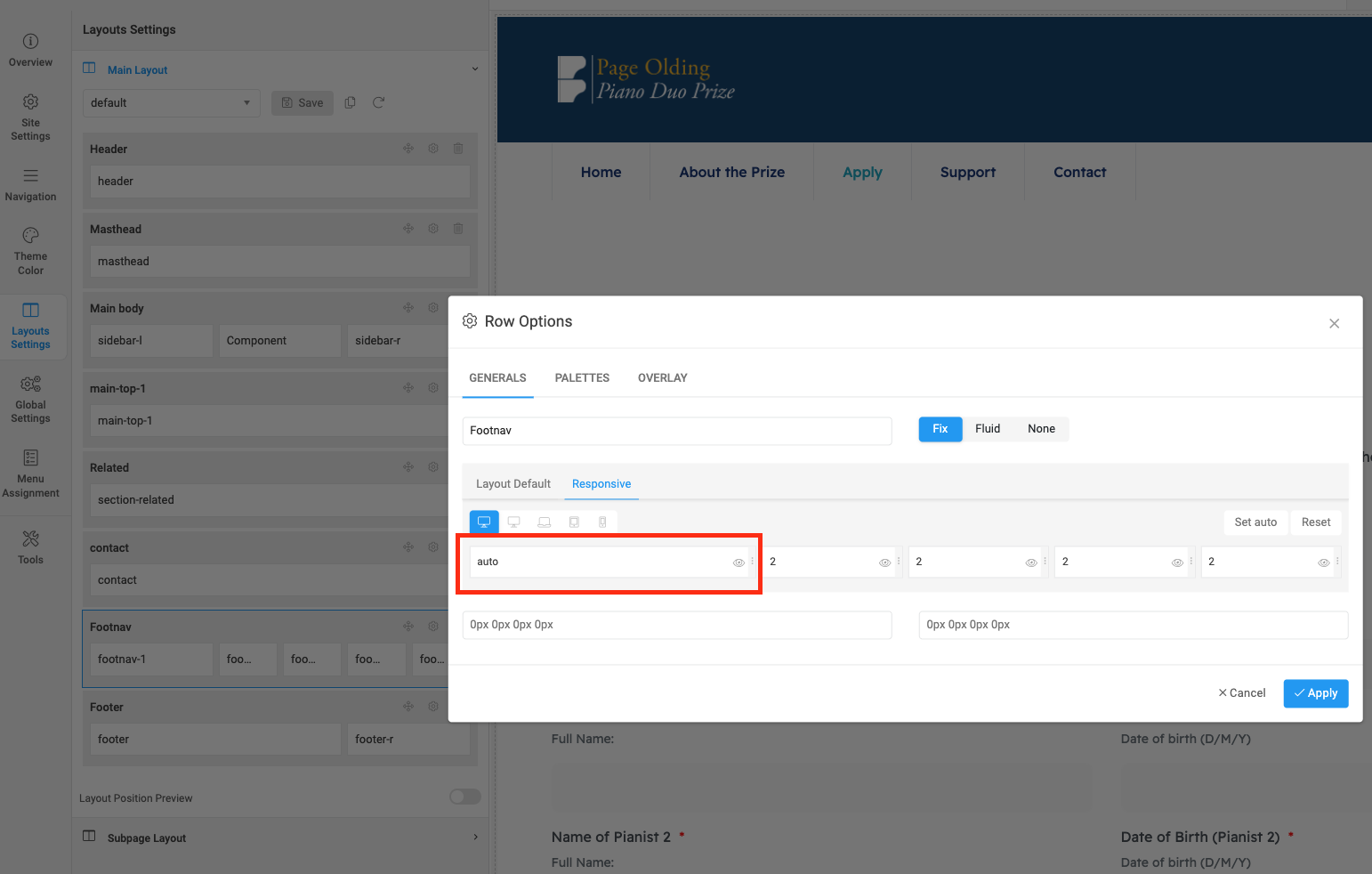Switch to the GENERALS tab

tap(497, 378)
